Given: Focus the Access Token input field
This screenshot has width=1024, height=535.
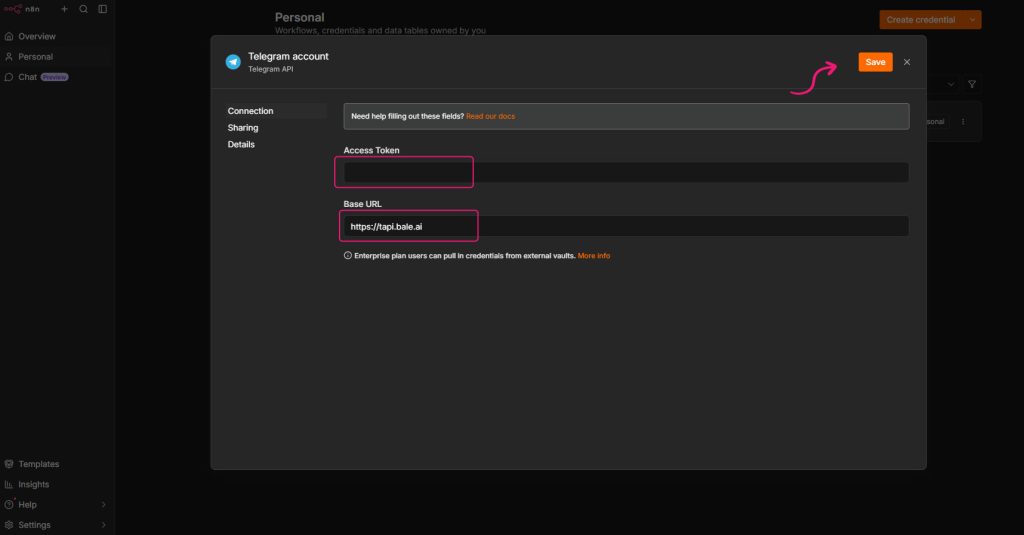Looking at the screenshot, I should [x=626, y=172].
